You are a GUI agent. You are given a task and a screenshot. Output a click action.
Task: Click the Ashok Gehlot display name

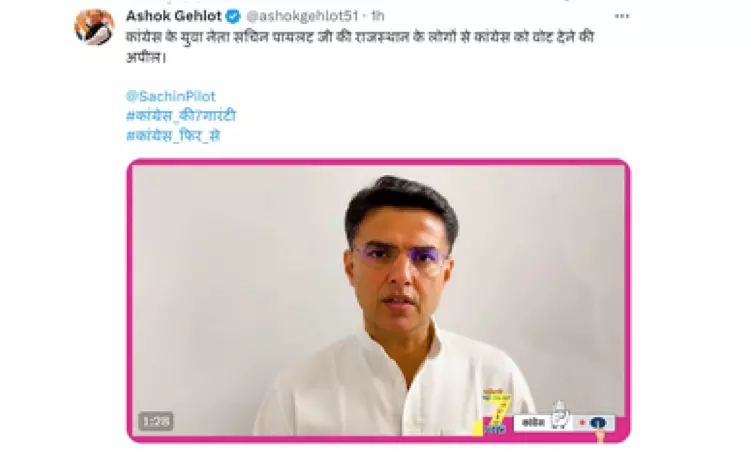(174, 16)
